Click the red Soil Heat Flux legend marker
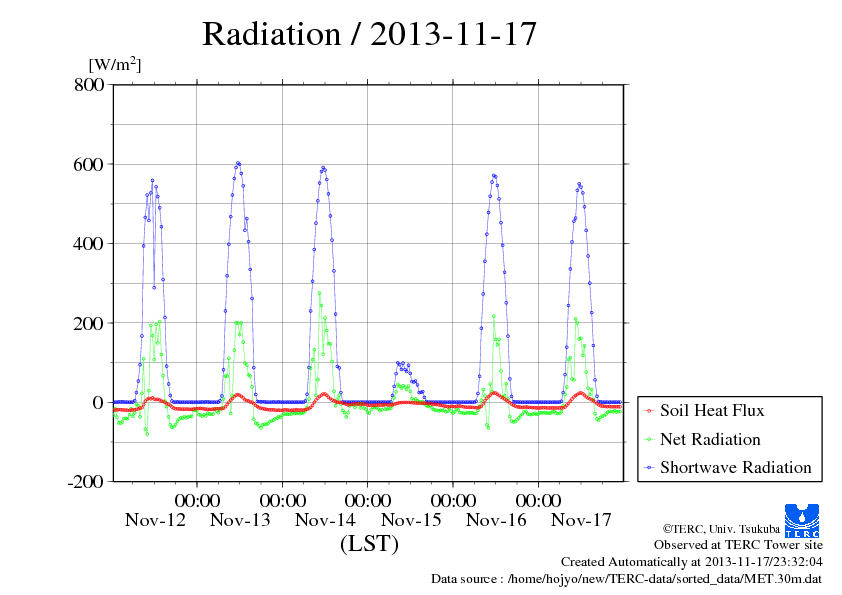Screen dimensions: 842x595 point(650,411)
